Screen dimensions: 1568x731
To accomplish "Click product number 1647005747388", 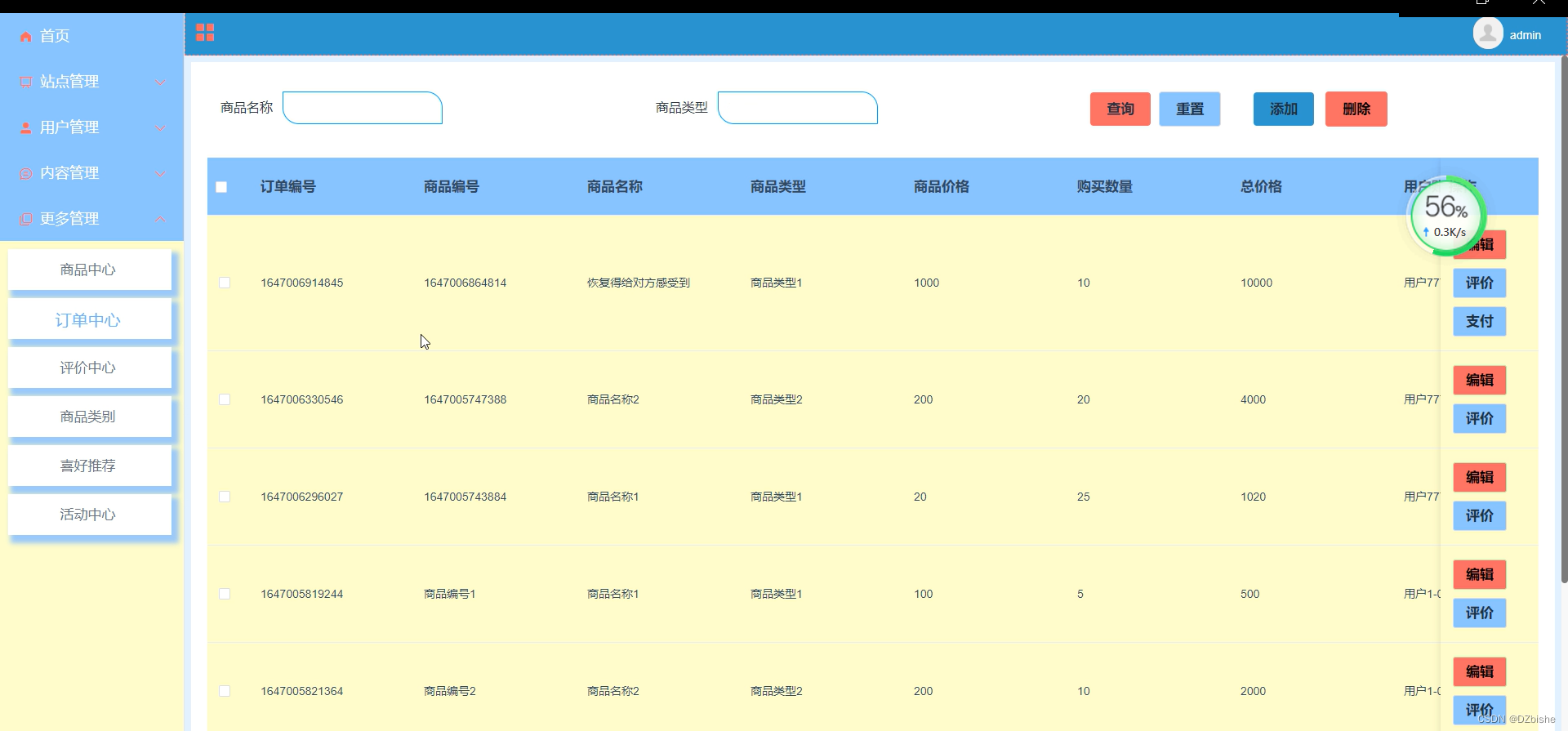I will click(x=465, y=399).
